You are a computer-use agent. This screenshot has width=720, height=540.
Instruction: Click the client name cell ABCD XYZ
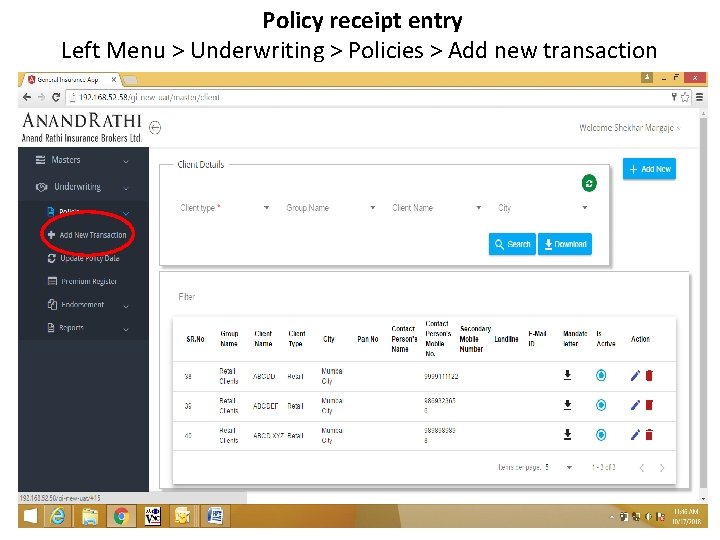tap(268, 435)
